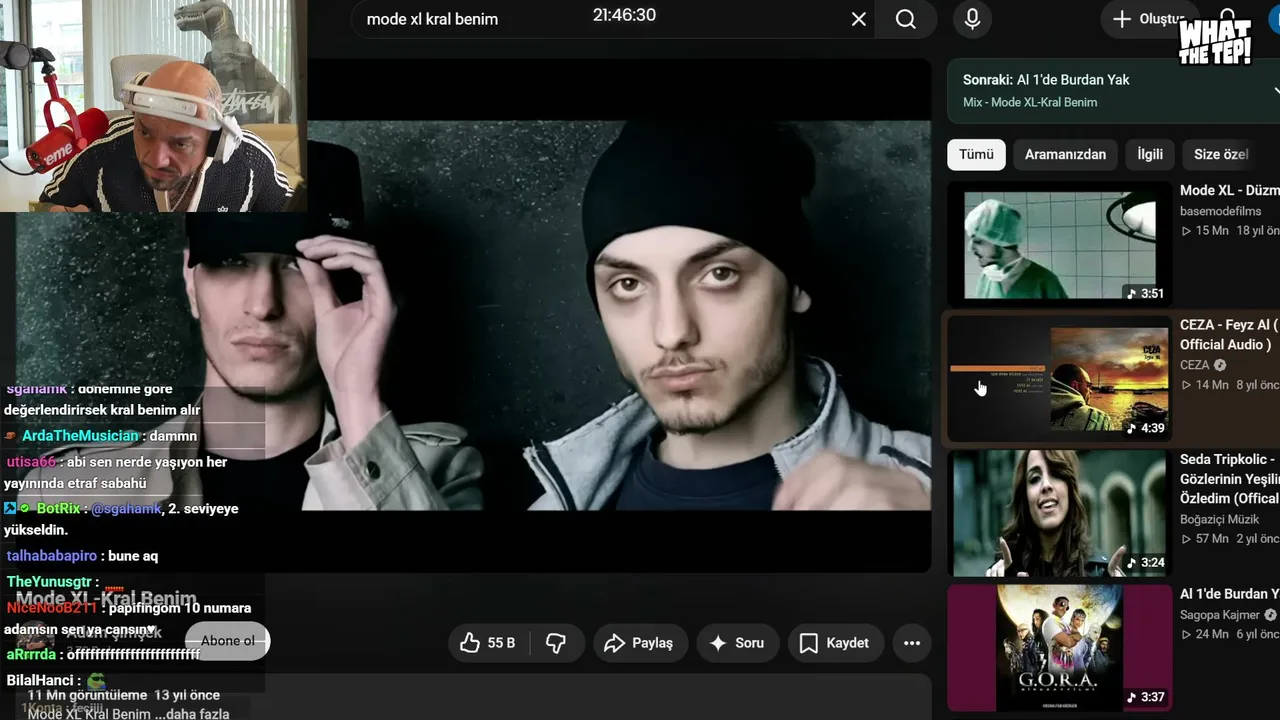Open the 'CEZA - Feyz Al ( Official Audio )' title
1280x720 pixels.
[1229, 335]
